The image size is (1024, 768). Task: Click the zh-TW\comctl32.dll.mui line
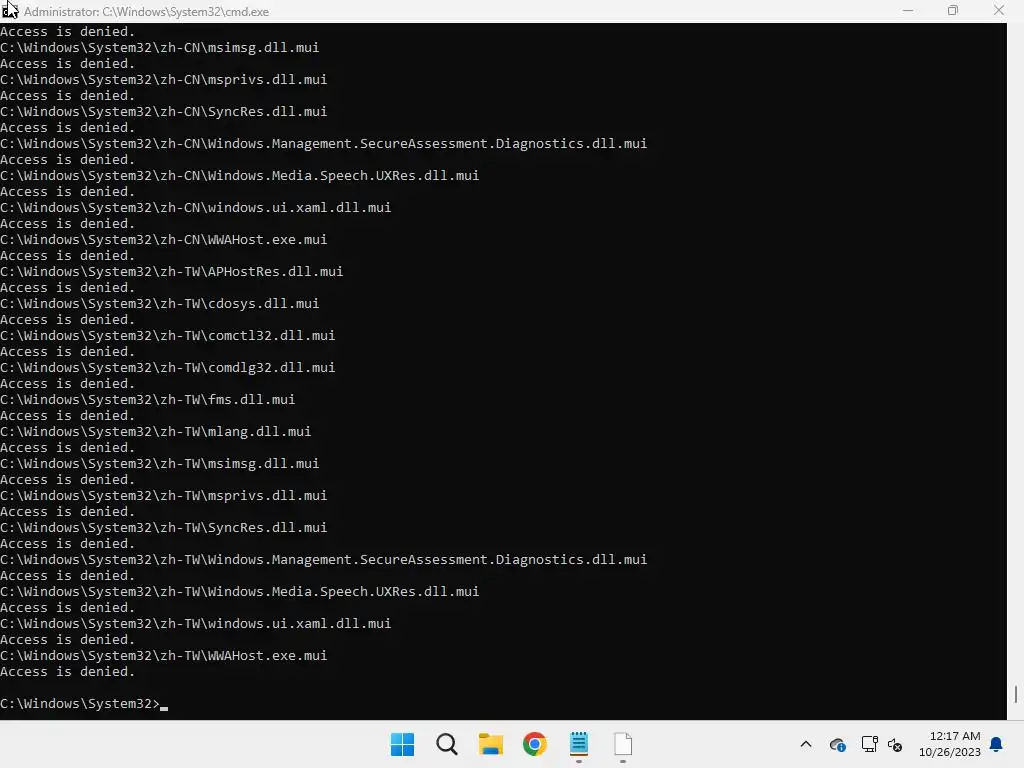tap(167, 336)
